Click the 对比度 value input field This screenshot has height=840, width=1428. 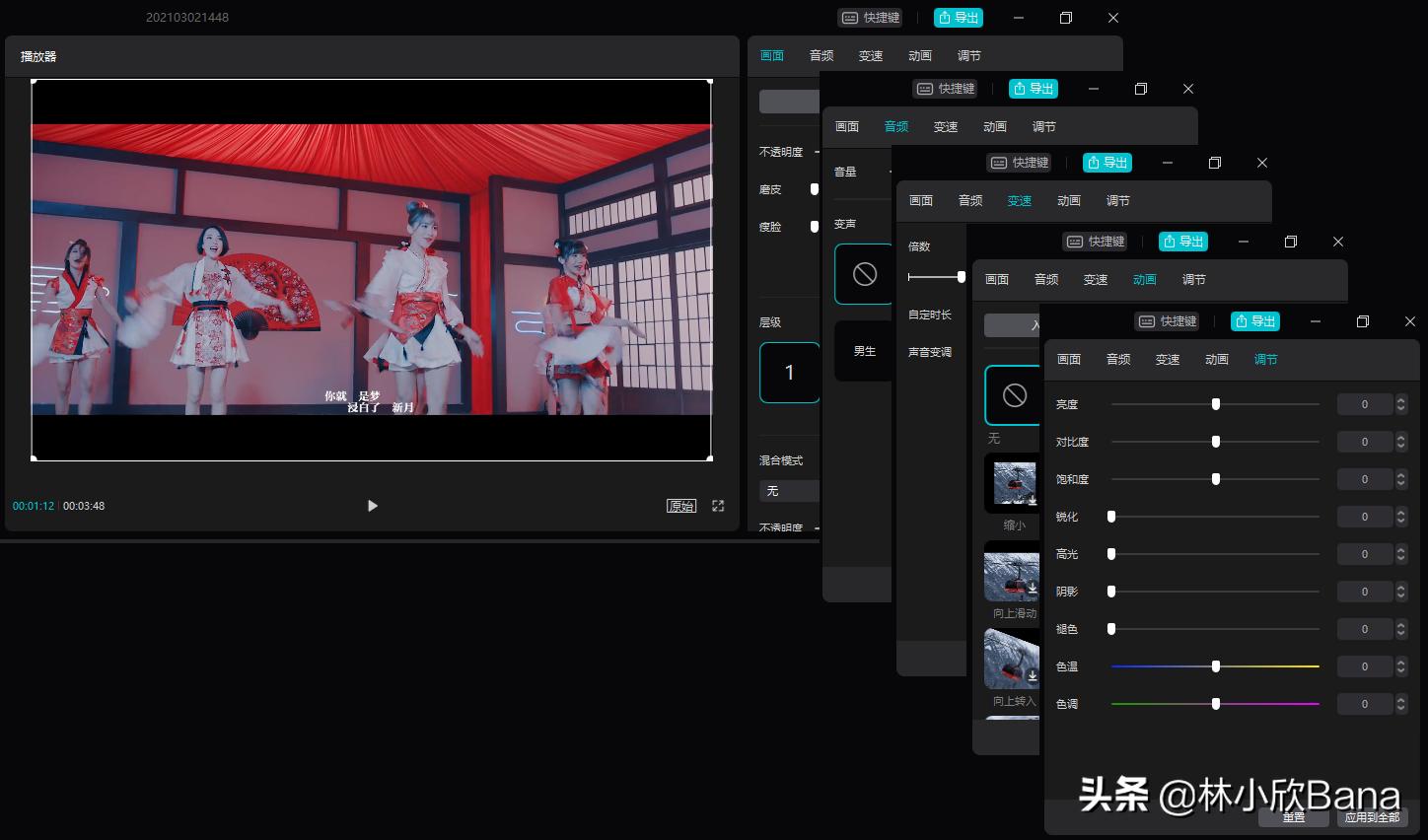click(x=1365, y=441)
